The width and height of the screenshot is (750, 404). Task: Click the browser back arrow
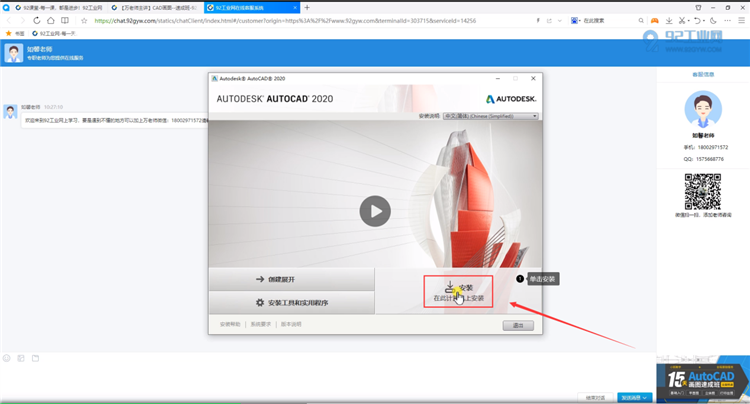tap(9, 21)
